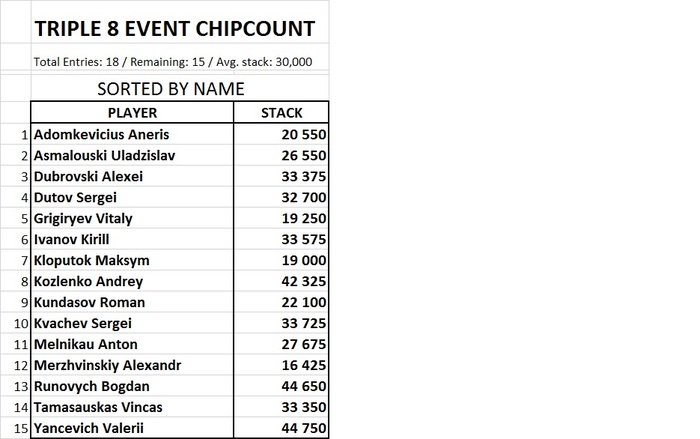Select the Kvachev Sergei player cell
This screenshot has width=700, height=439.
[x=132, y=323]
